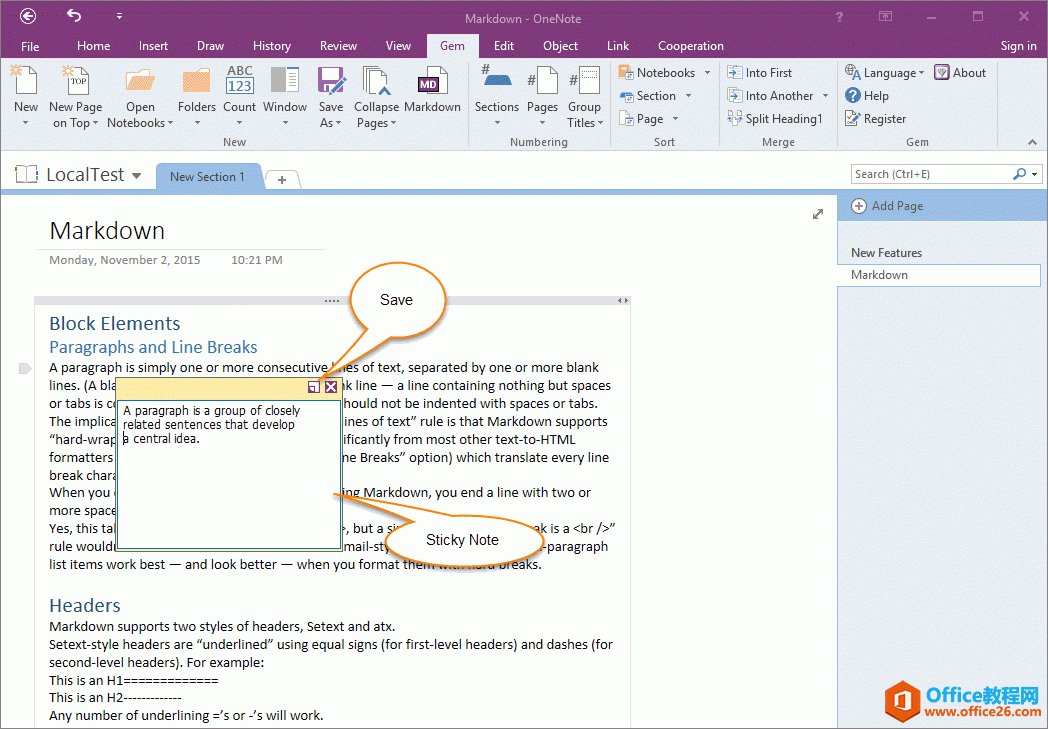Click the Undo arrow in title bar
1048x729 pixels.
tap(74, 16)
